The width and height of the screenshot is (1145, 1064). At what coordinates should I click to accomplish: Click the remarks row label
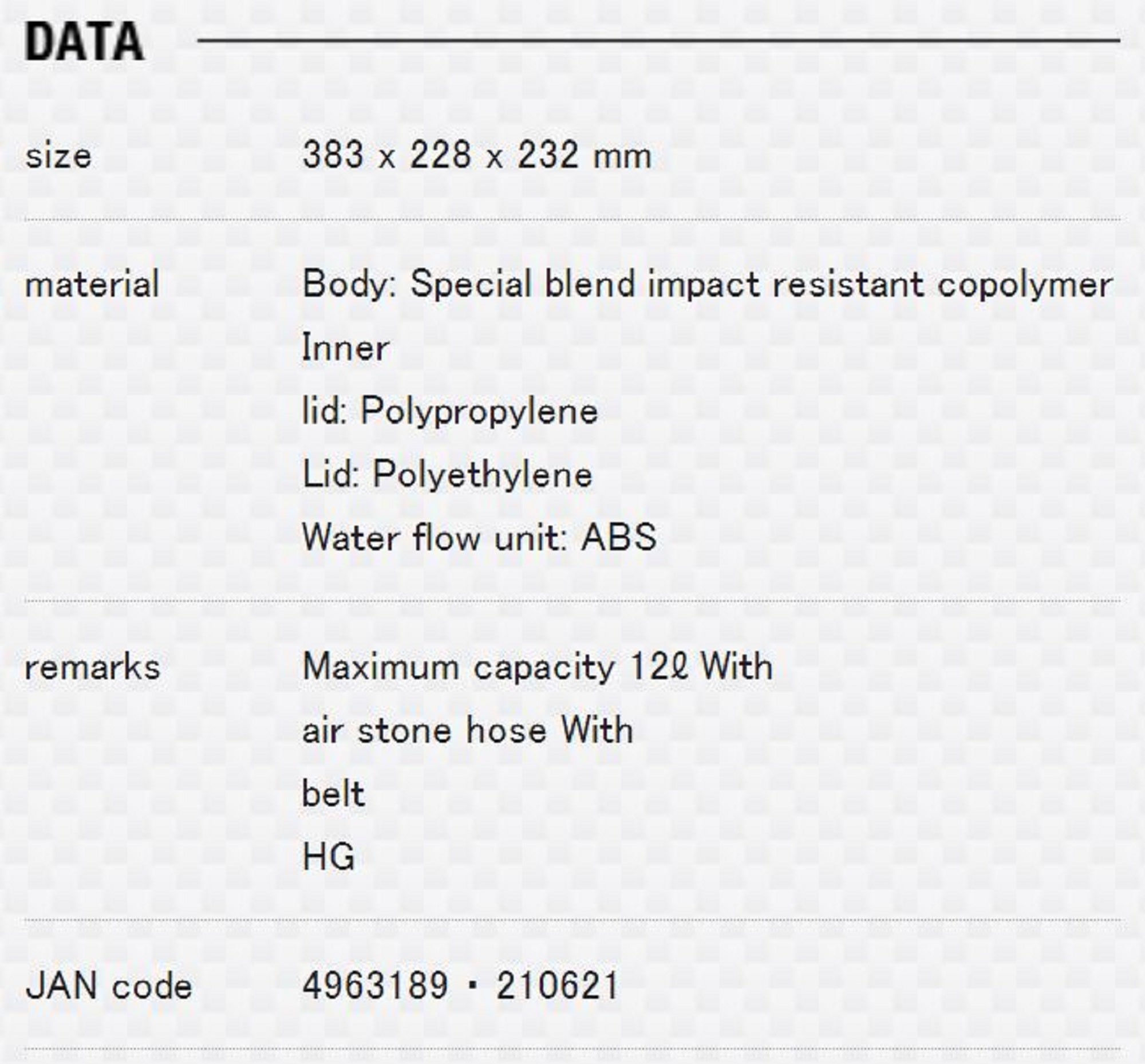tap(93, 668)
